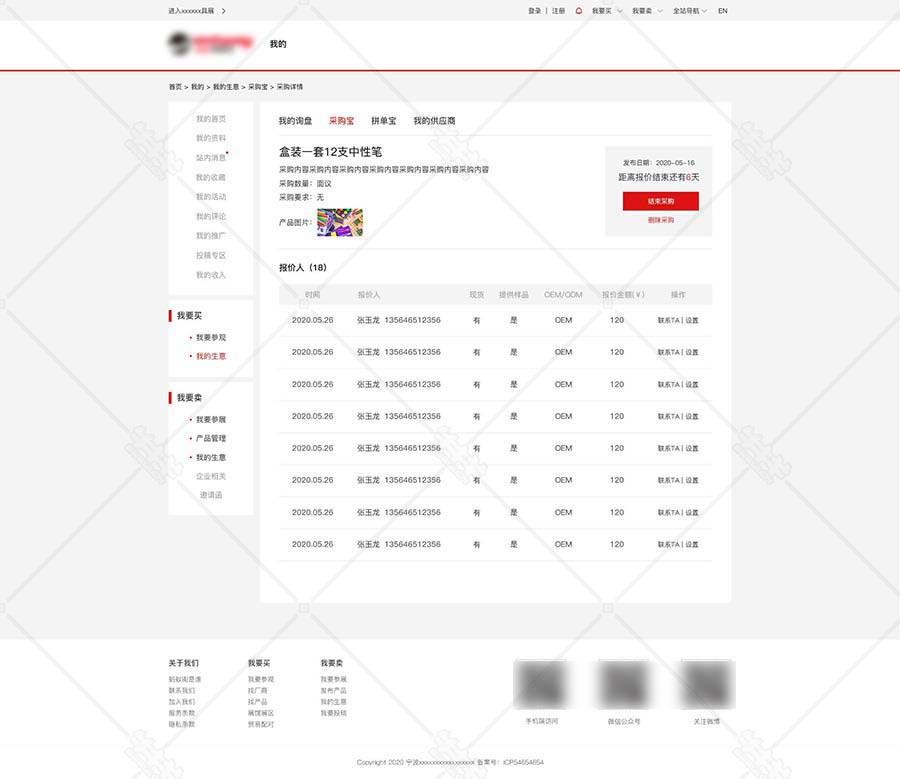Expand the 我要卖 dropdown in top bar
The width and height of the screenshot is (900, 779).
[x=647, y=11]
